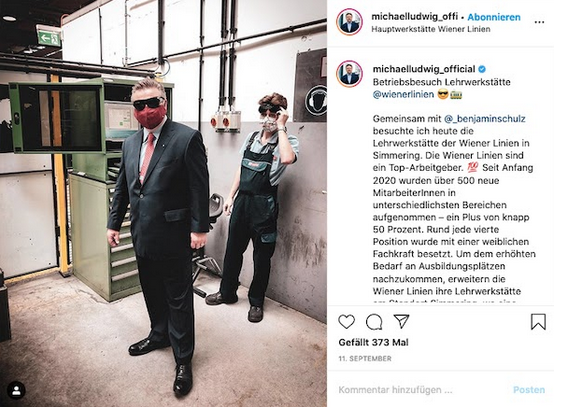The height and width of the screenshot is (407, 569).
Task: Share post with paper plane icon
Action: 401,321
